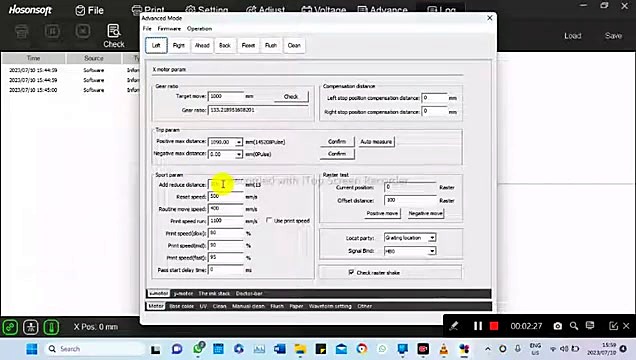Click the gear ratio Check button
The height and width of the screenshot is (360, 636).
tap(291, 96)
